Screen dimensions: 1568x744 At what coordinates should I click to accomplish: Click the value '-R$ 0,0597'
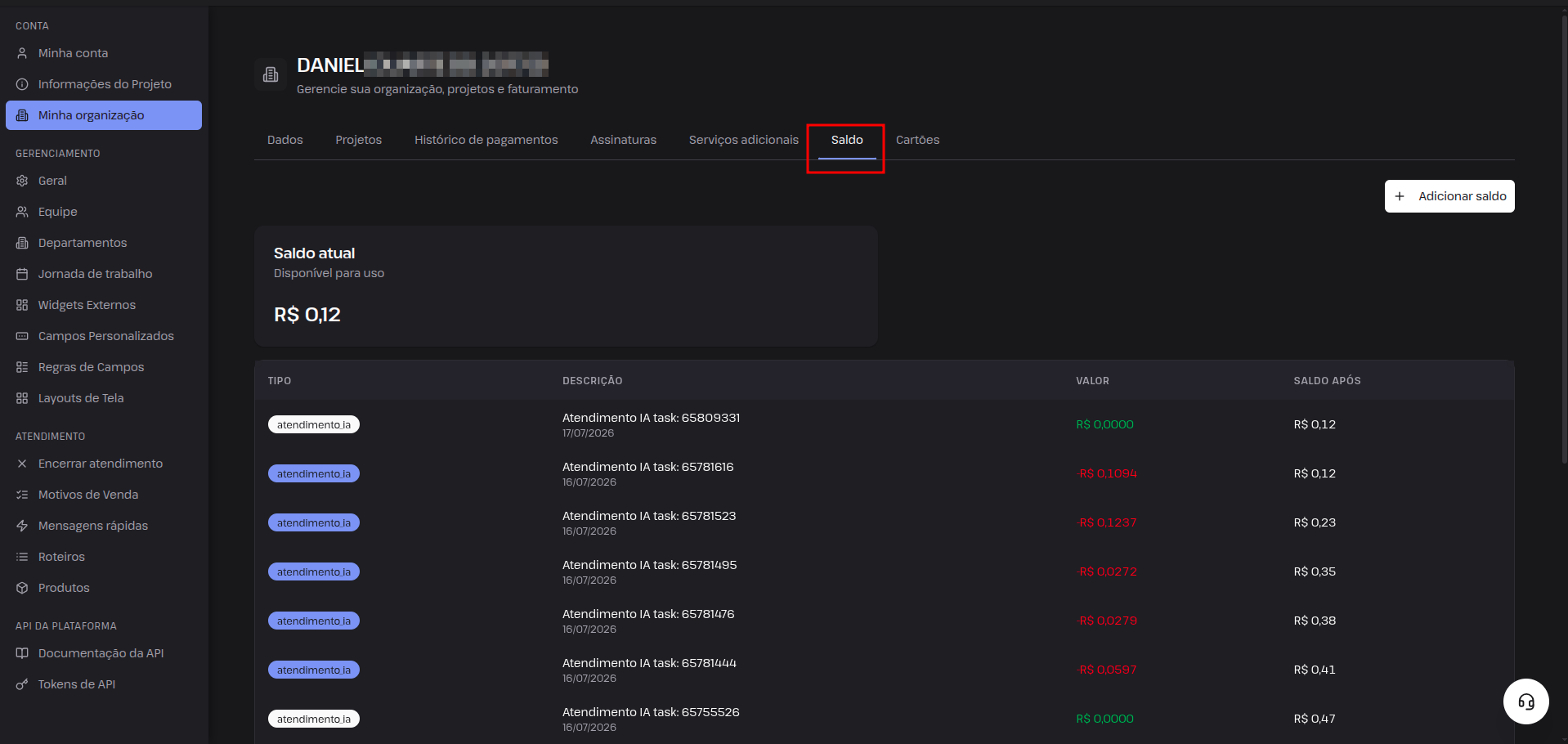point(1107,670)
